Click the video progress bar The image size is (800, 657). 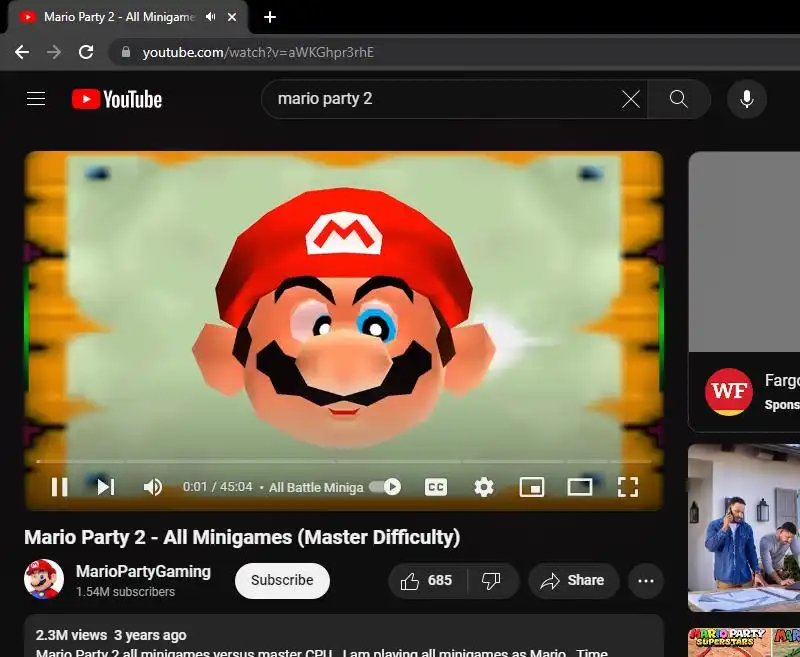coord(344,461)
